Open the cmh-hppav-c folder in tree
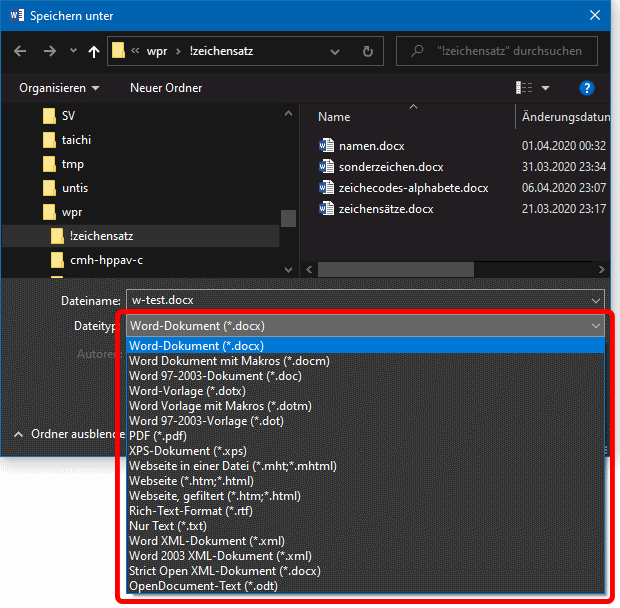 click(106, 260)
